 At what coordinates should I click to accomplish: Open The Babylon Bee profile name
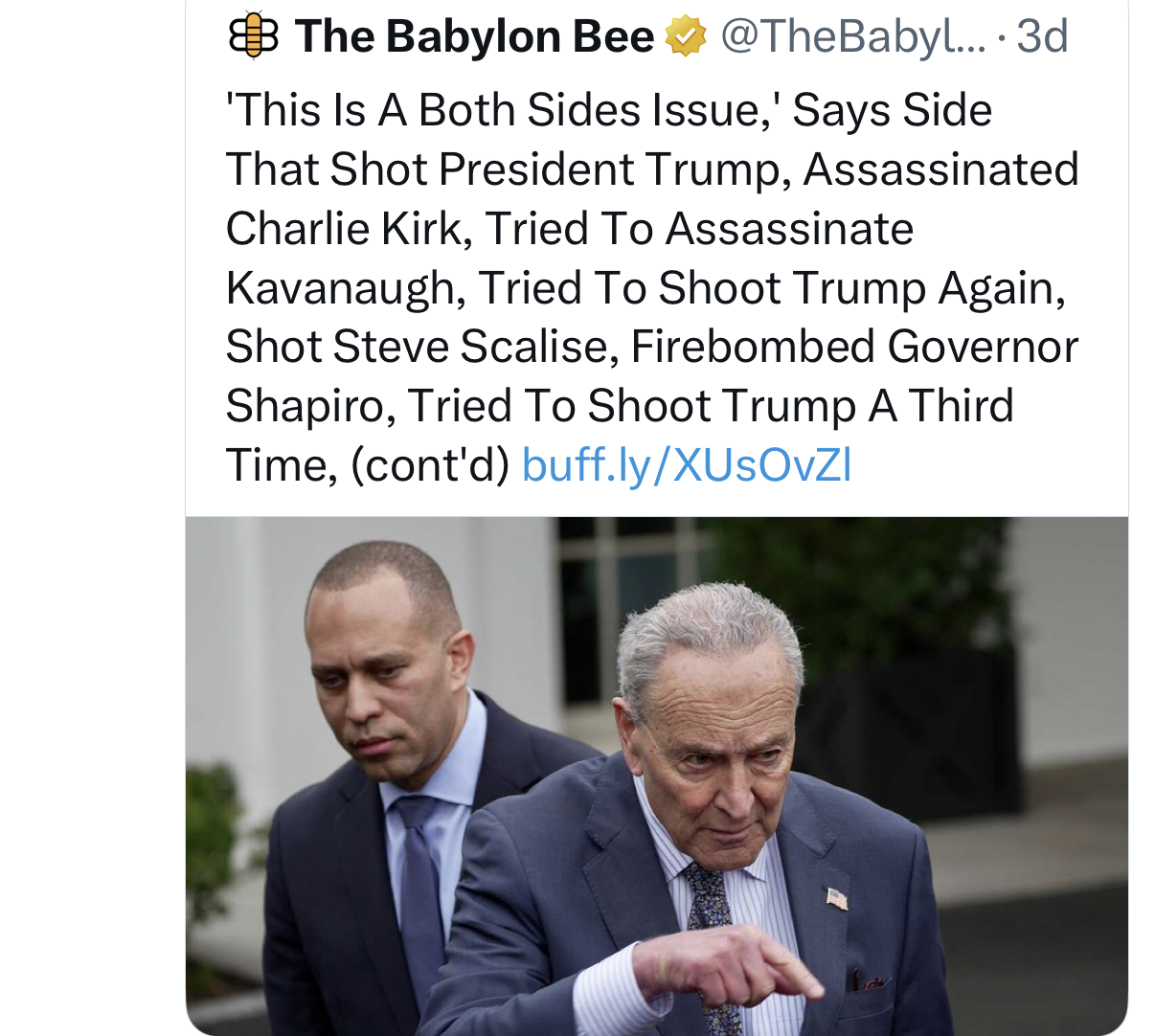click(474, 36)
